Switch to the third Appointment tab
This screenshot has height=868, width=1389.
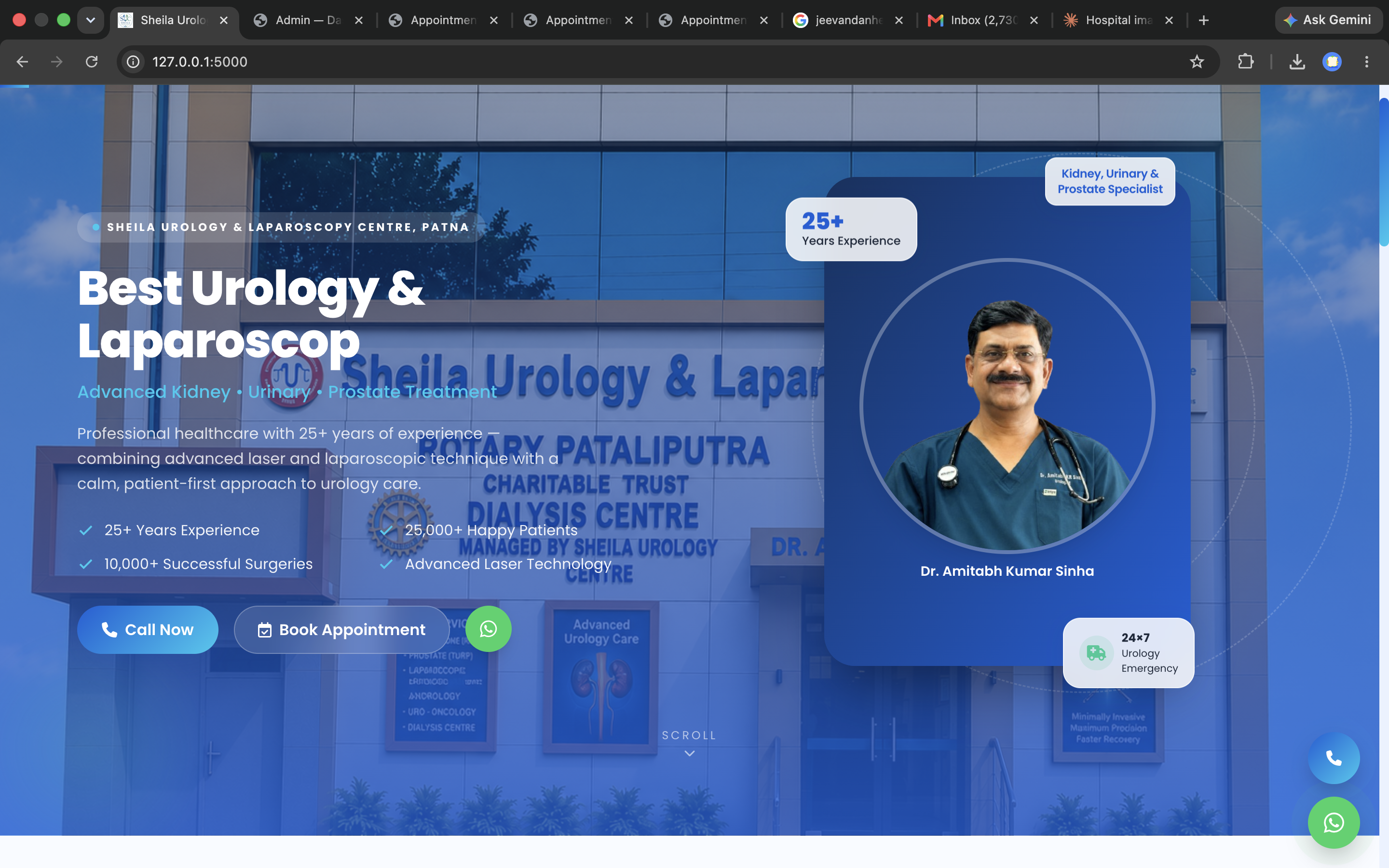coord(713,20)
